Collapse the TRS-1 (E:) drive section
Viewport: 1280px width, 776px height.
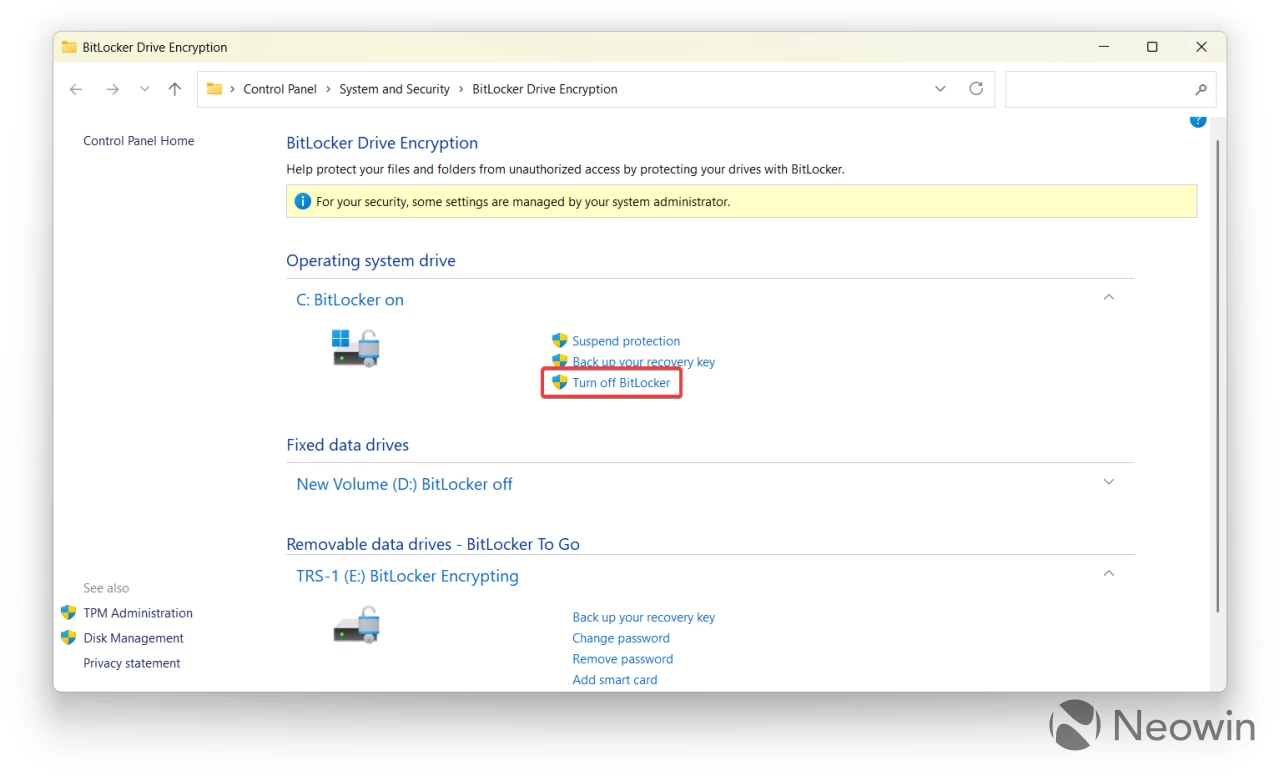coord(1108,574)
